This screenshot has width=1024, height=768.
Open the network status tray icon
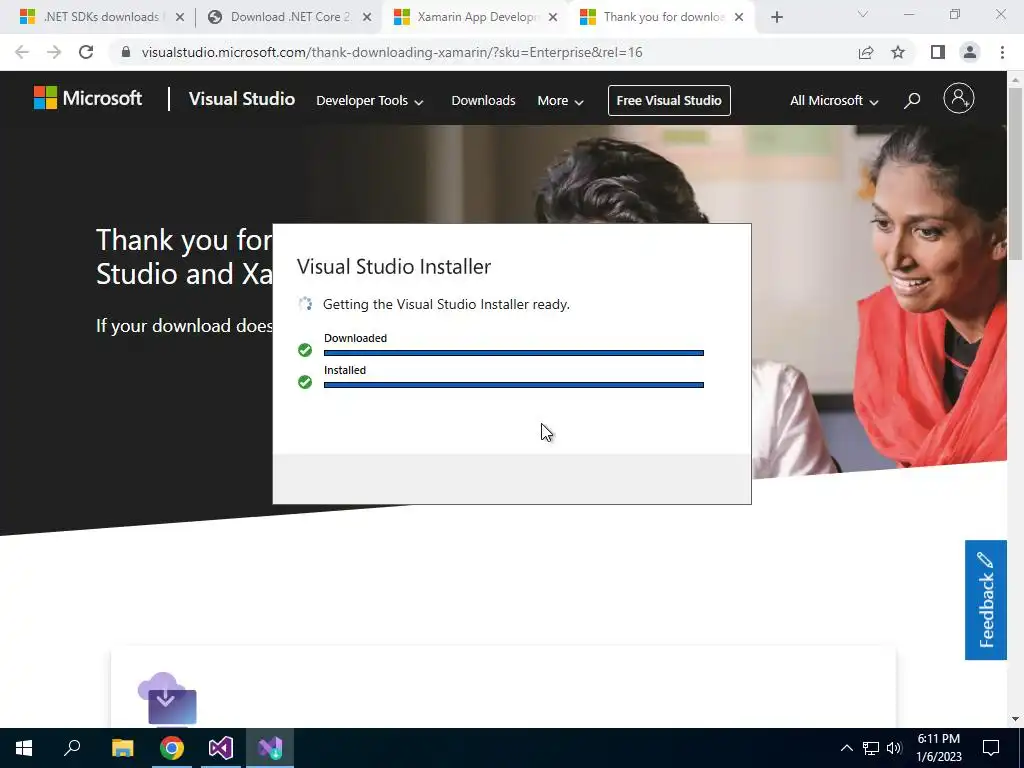coord(871,748)
